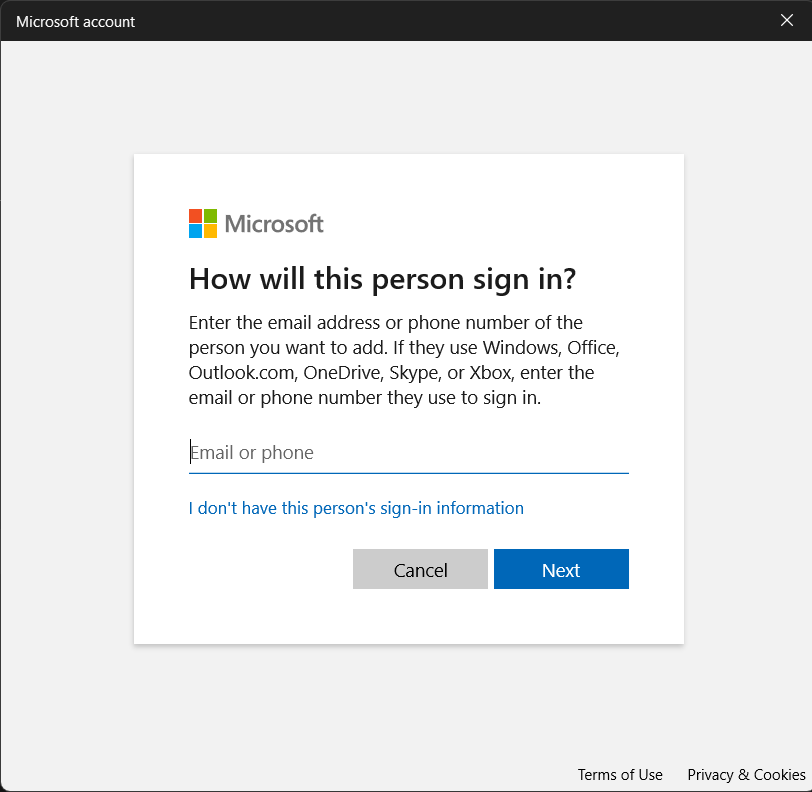Click the red square in Microsoft logo

(x=195, y=216)
